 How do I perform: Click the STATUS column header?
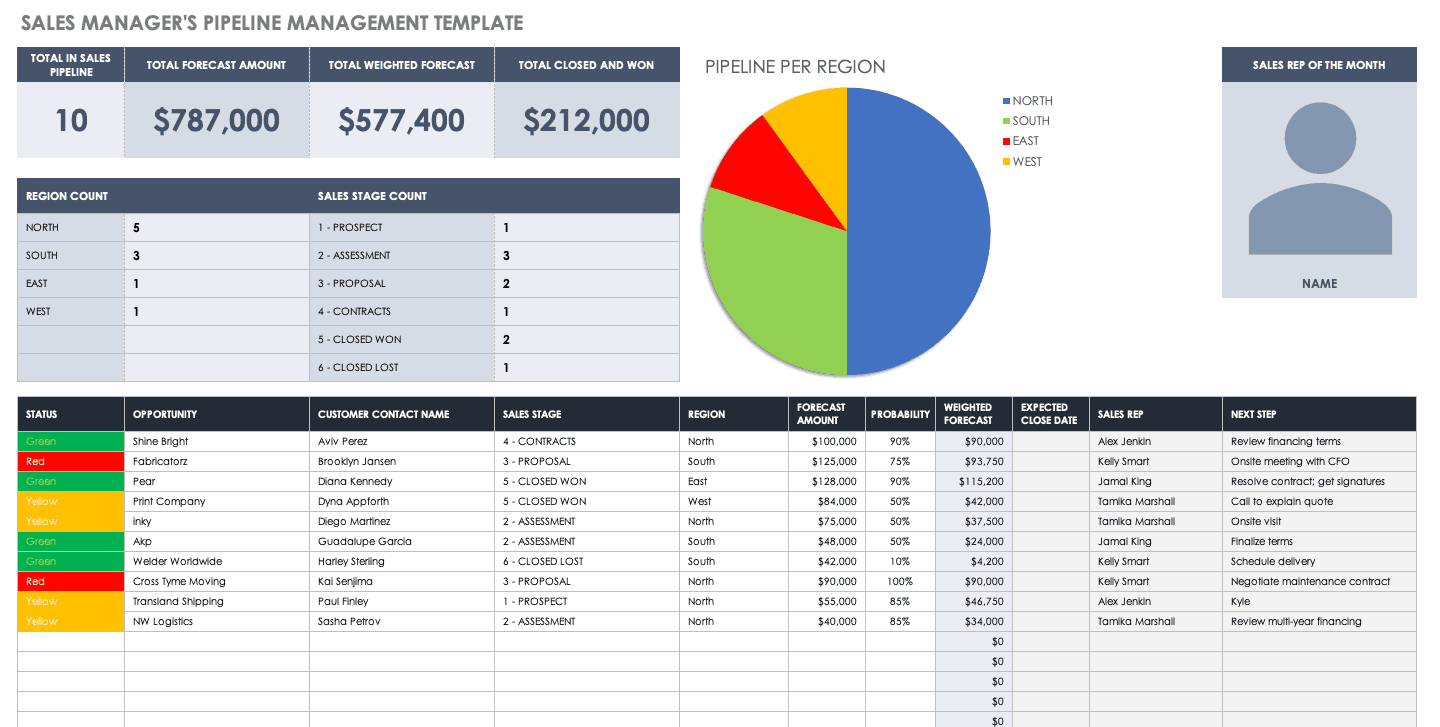coord(42,414)
